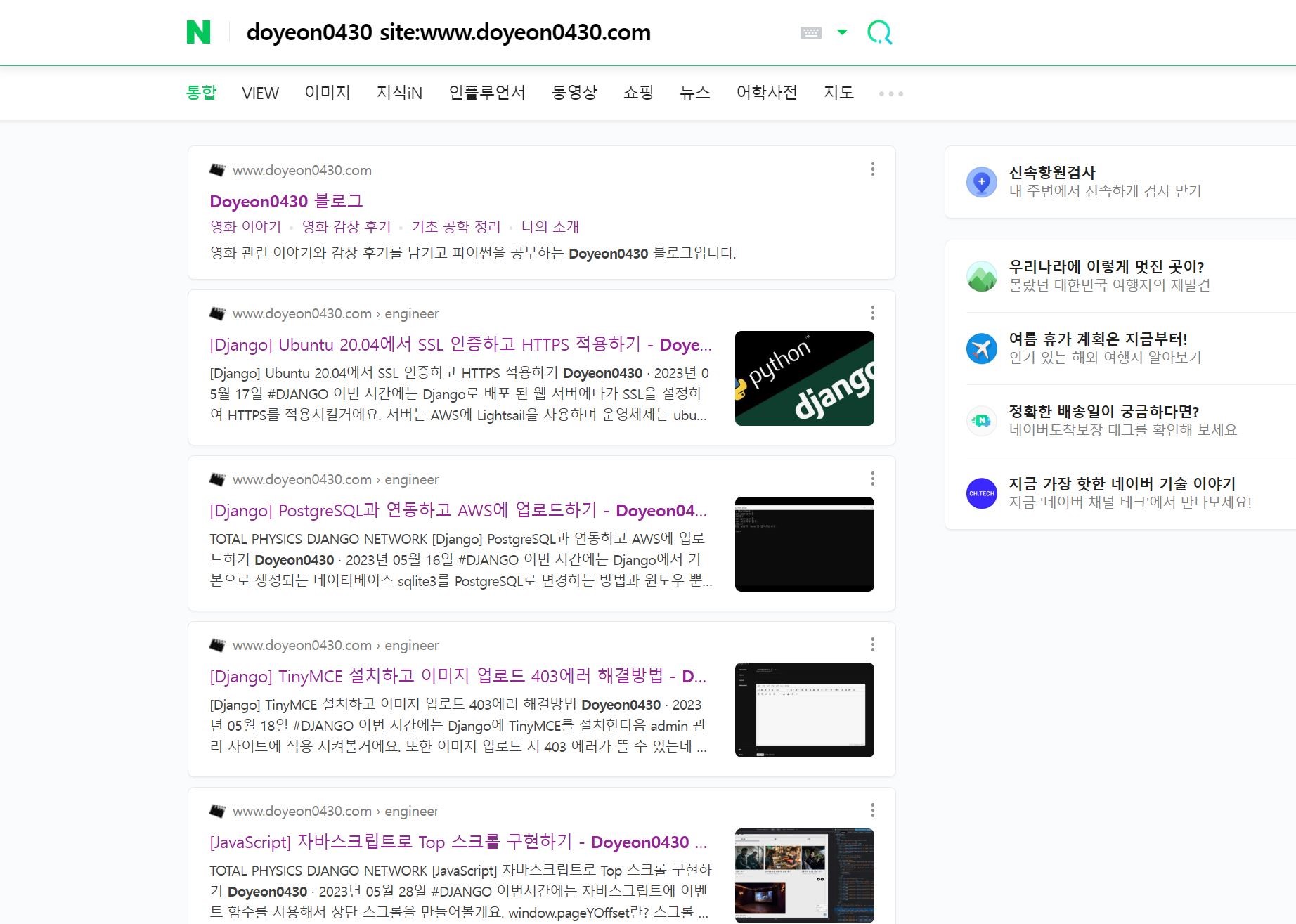Switch to the VIEW tab
Image resolution: width=1296 pixels, height=924 pixels.
pos(260,93)
